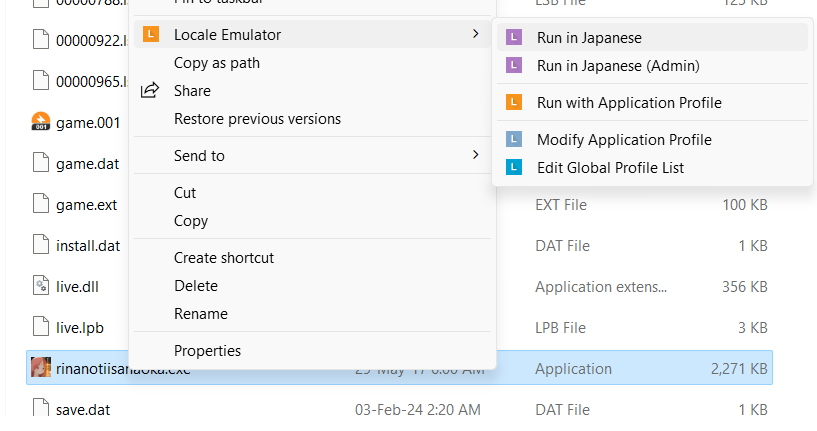Screen dimensions: 817x431
Task: Open Properties from the context menu
Action: [207, 350]
